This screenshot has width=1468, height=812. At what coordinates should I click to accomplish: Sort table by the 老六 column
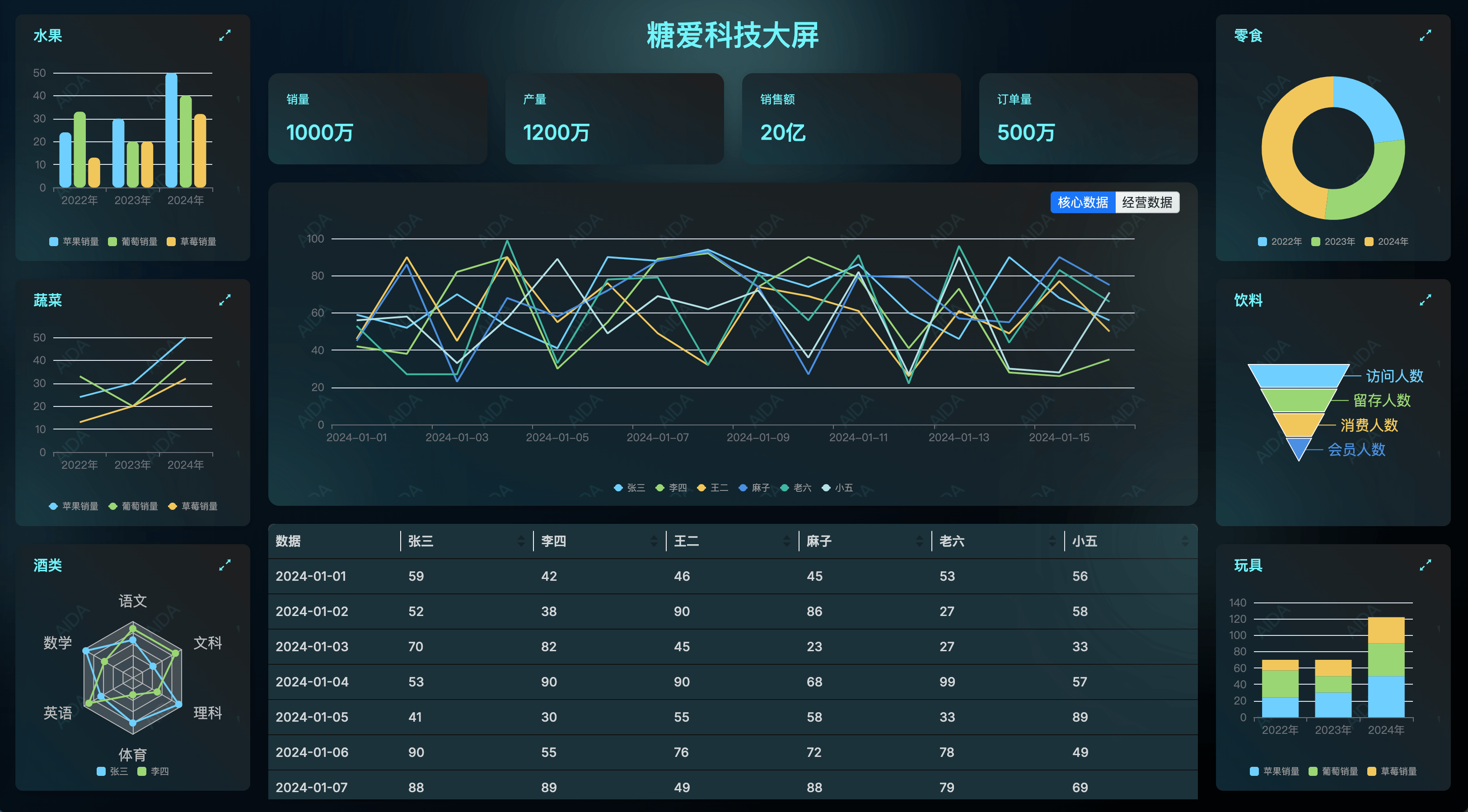click(1052, 541)
